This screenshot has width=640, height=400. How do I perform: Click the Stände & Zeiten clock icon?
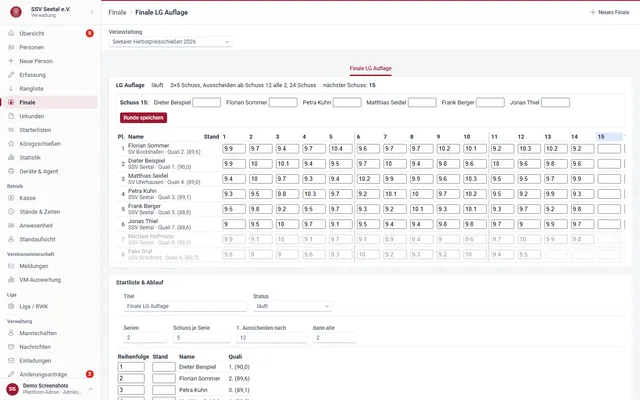point(11,211)
